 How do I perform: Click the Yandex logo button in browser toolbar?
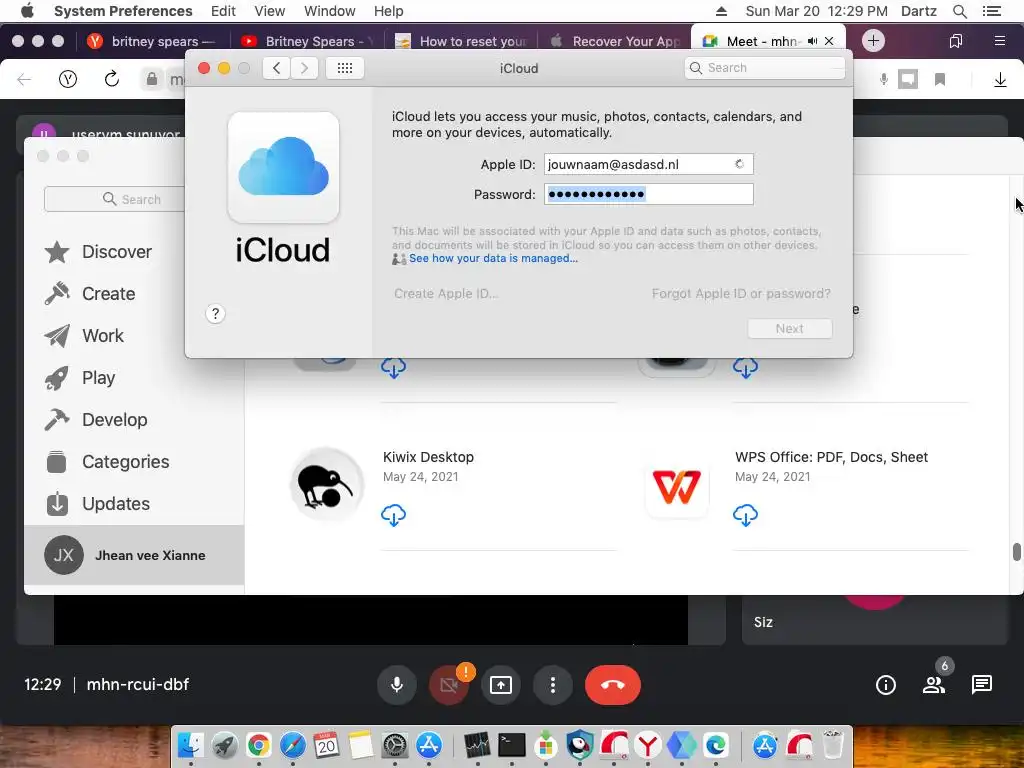point(68,80)
